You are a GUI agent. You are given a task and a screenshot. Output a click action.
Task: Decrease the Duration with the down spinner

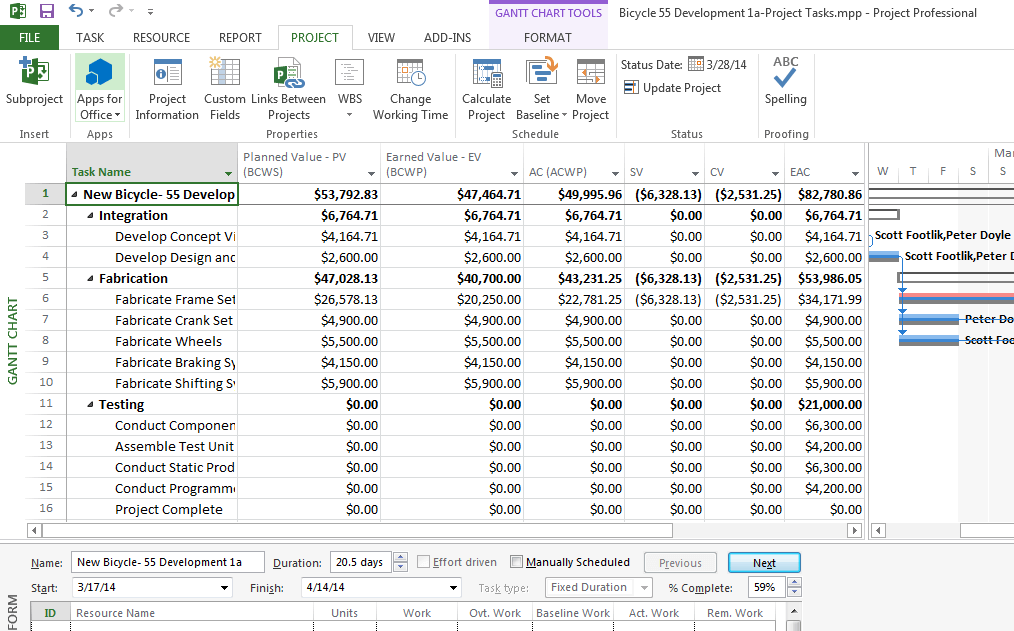tap(400, 567)
